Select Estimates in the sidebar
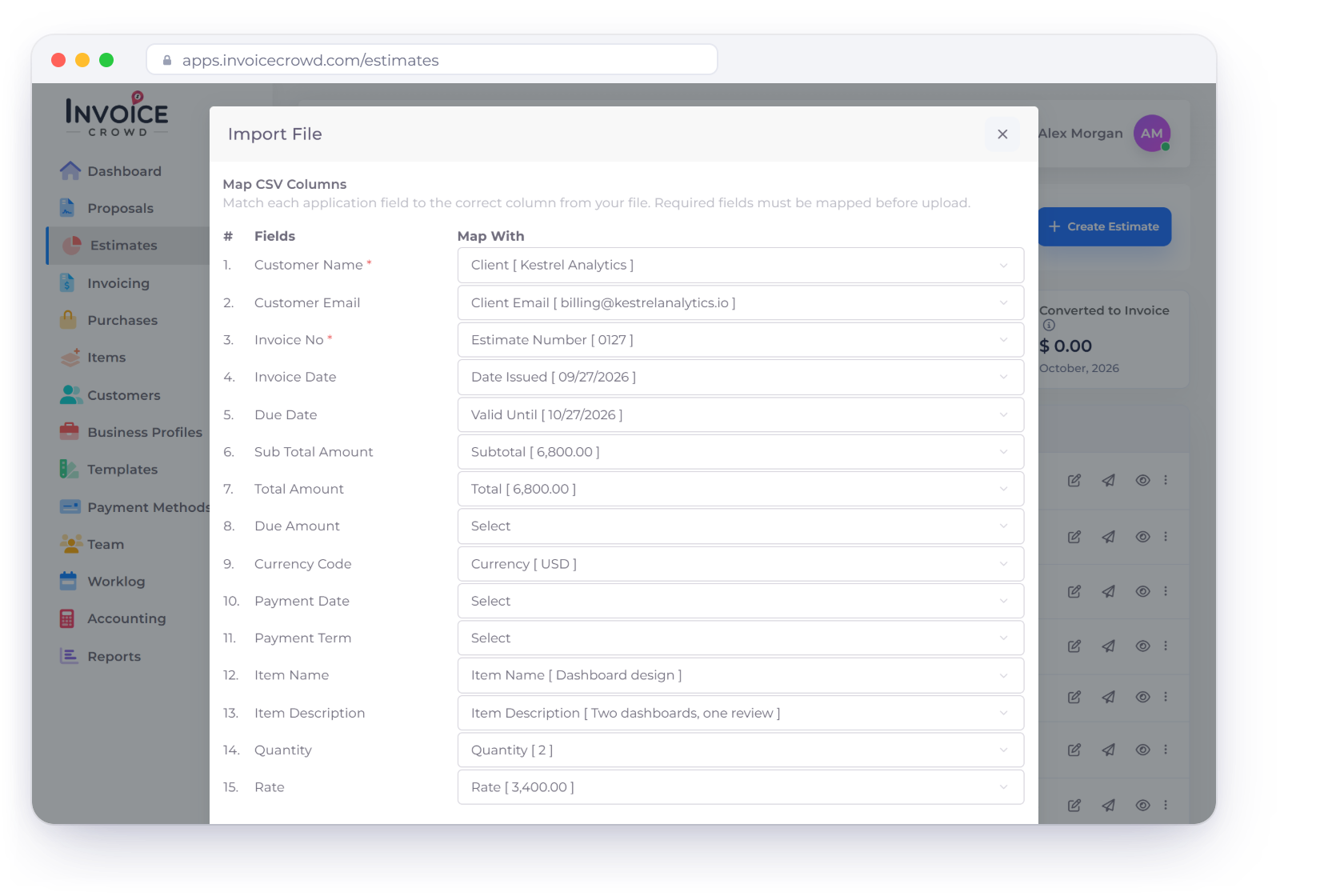 (128, 246)
